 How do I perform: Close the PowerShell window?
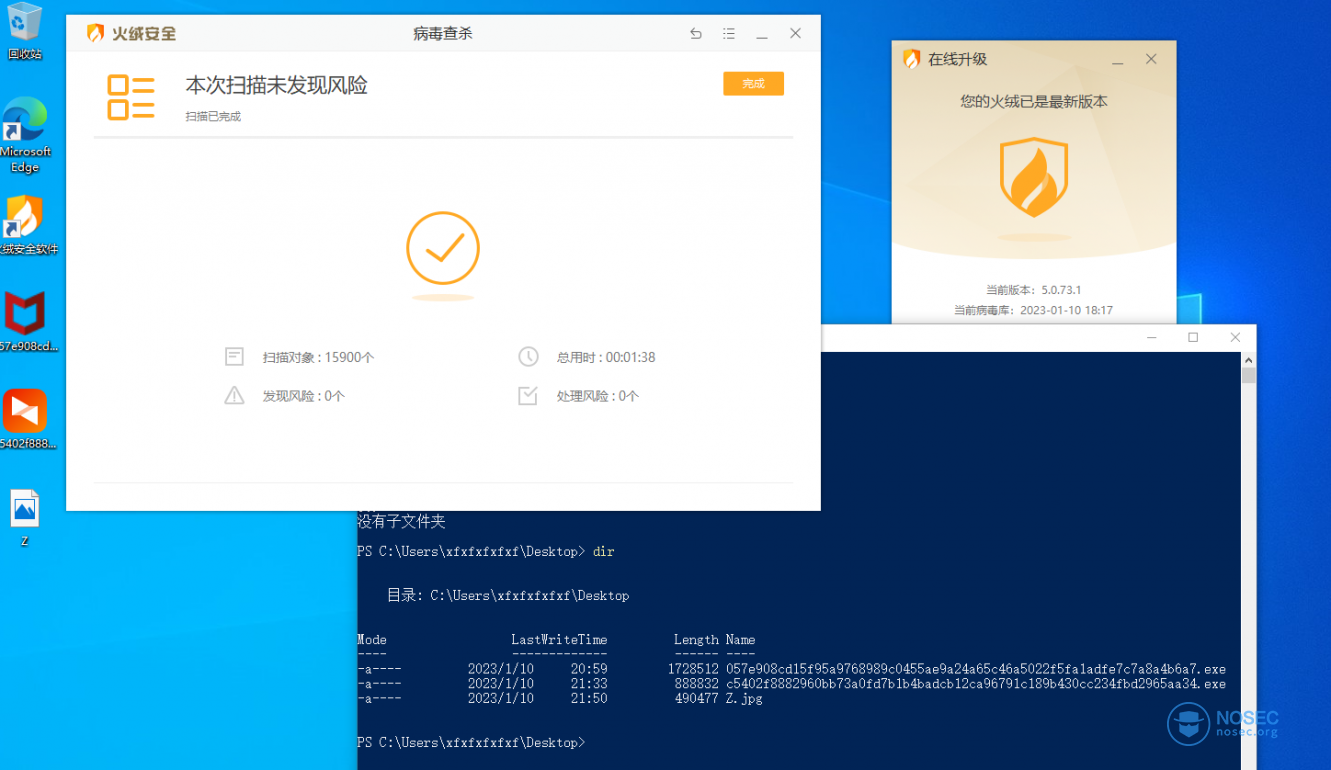(1235, 338)
